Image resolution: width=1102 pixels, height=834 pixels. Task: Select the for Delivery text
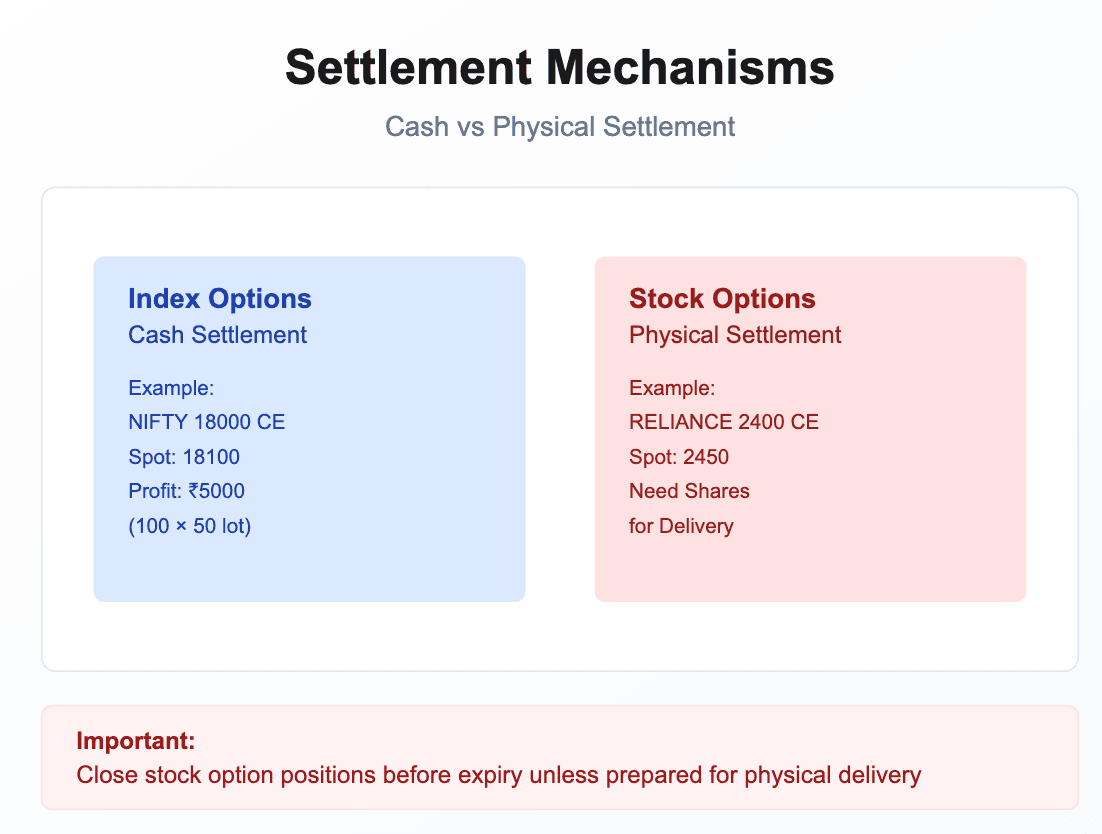point(681,526)
